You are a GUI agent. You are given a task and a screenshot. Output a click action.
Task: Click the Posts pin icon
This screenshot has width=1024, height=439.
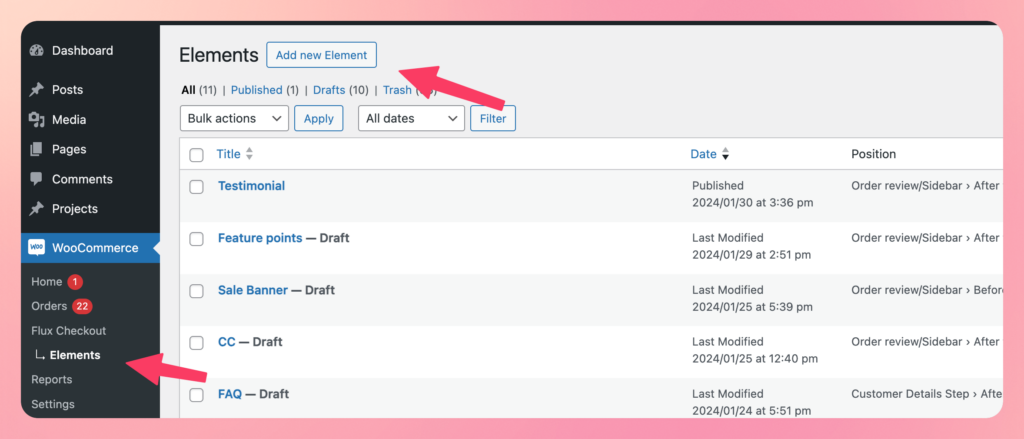click(37, 89)
